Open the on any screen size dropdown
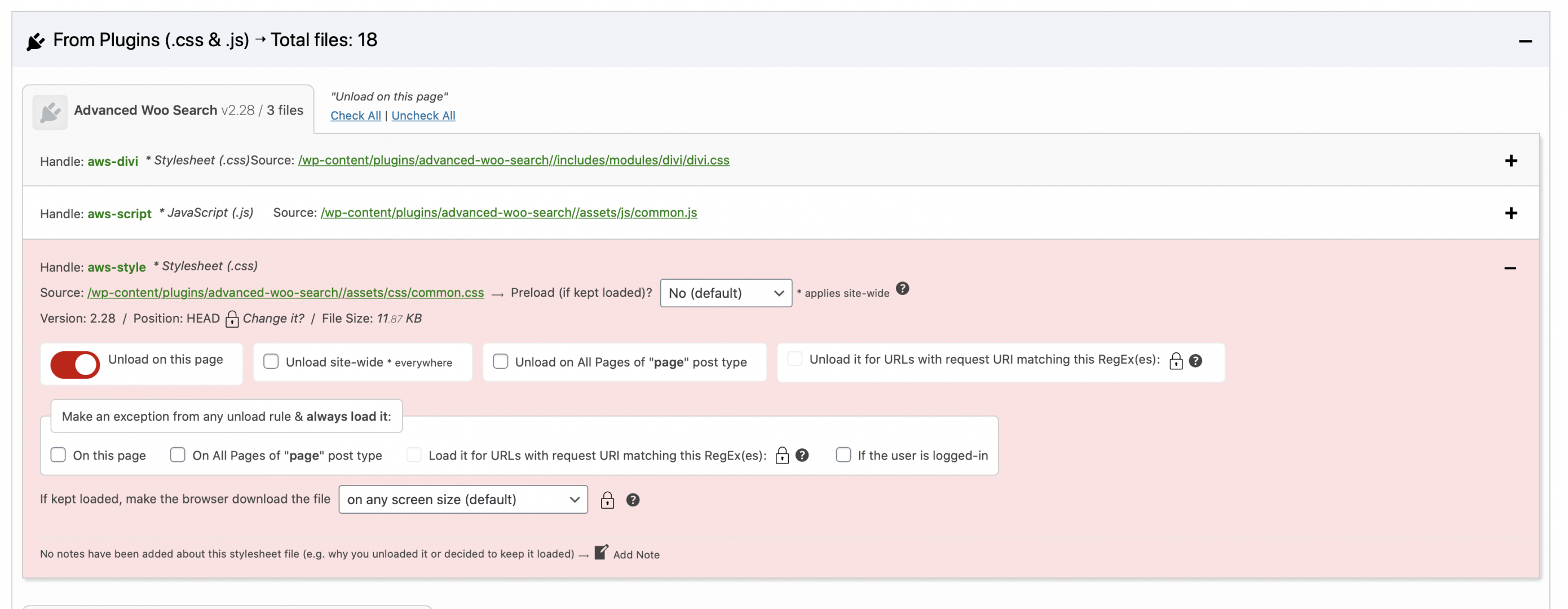This screenshot has height=609, width=1568. (462, 500)
